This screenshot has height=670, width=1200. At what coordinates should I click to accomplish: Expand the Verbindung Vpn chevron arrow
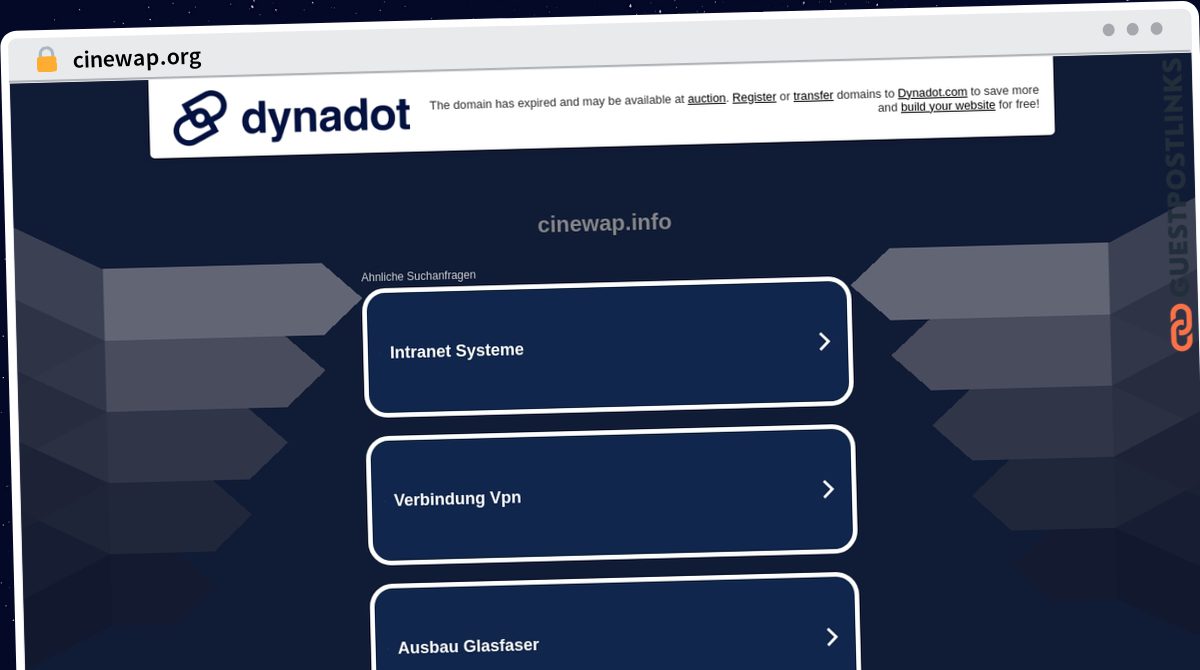click(x=828, y=489)
